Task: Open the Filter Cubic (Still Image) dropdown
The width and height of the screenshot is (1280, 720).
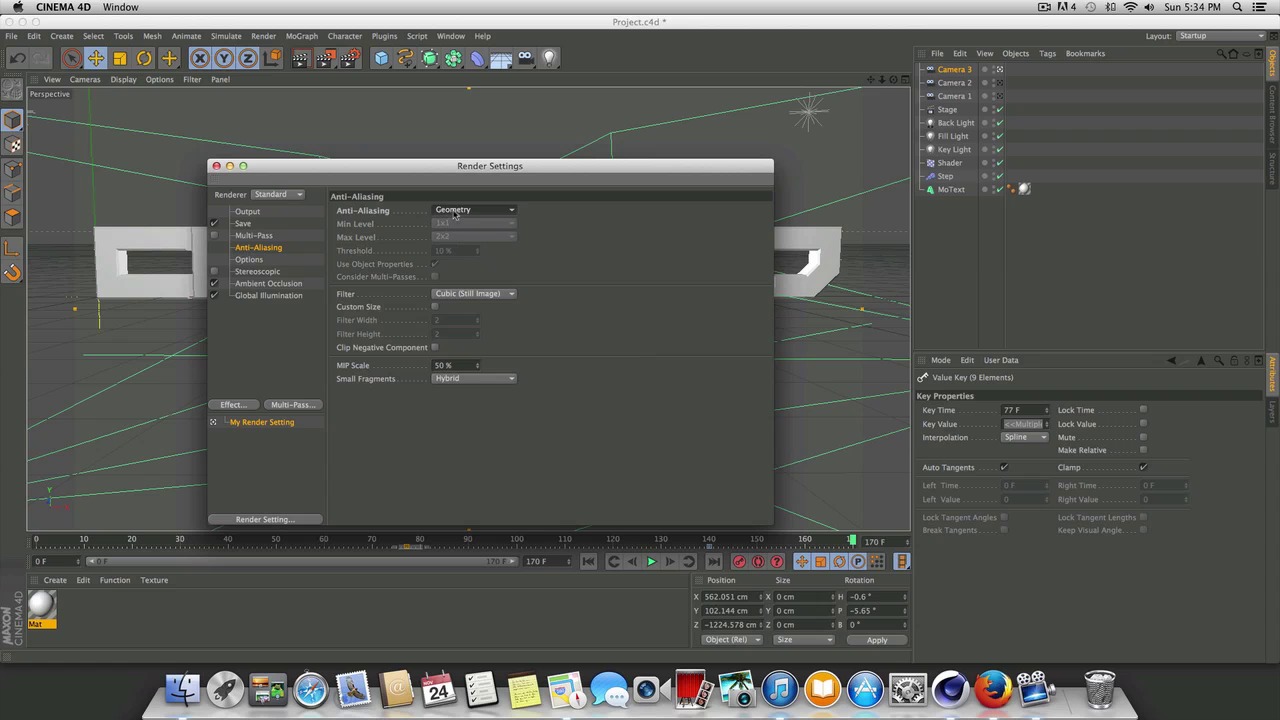Action: coord(475,294)
